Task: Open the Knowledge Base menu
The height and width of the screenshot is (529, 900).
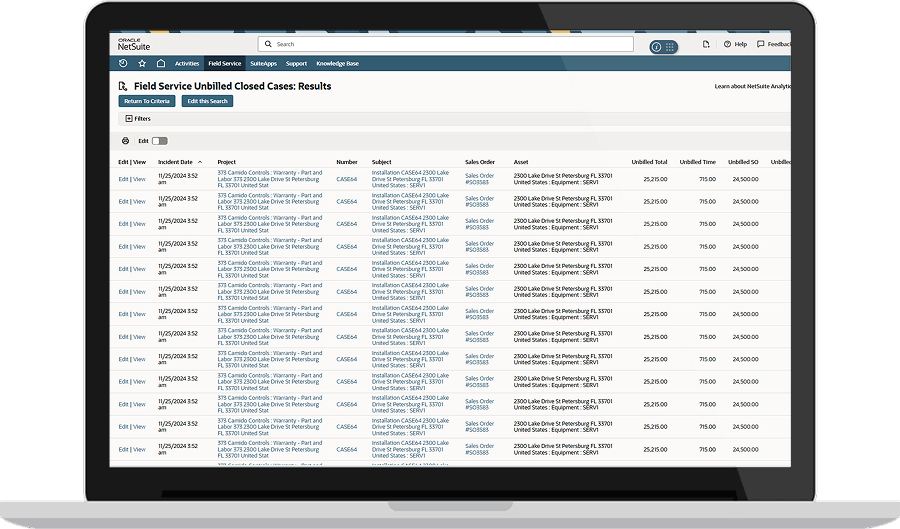Action: pyautogui.click(x=338, y=64)
